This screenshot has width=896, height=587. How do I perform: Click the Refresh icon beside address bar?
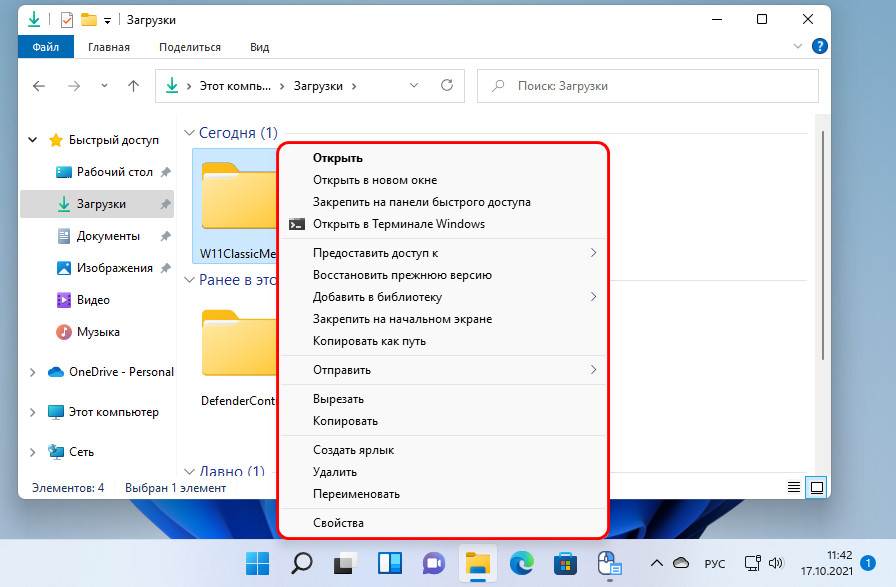coord(447,86)
